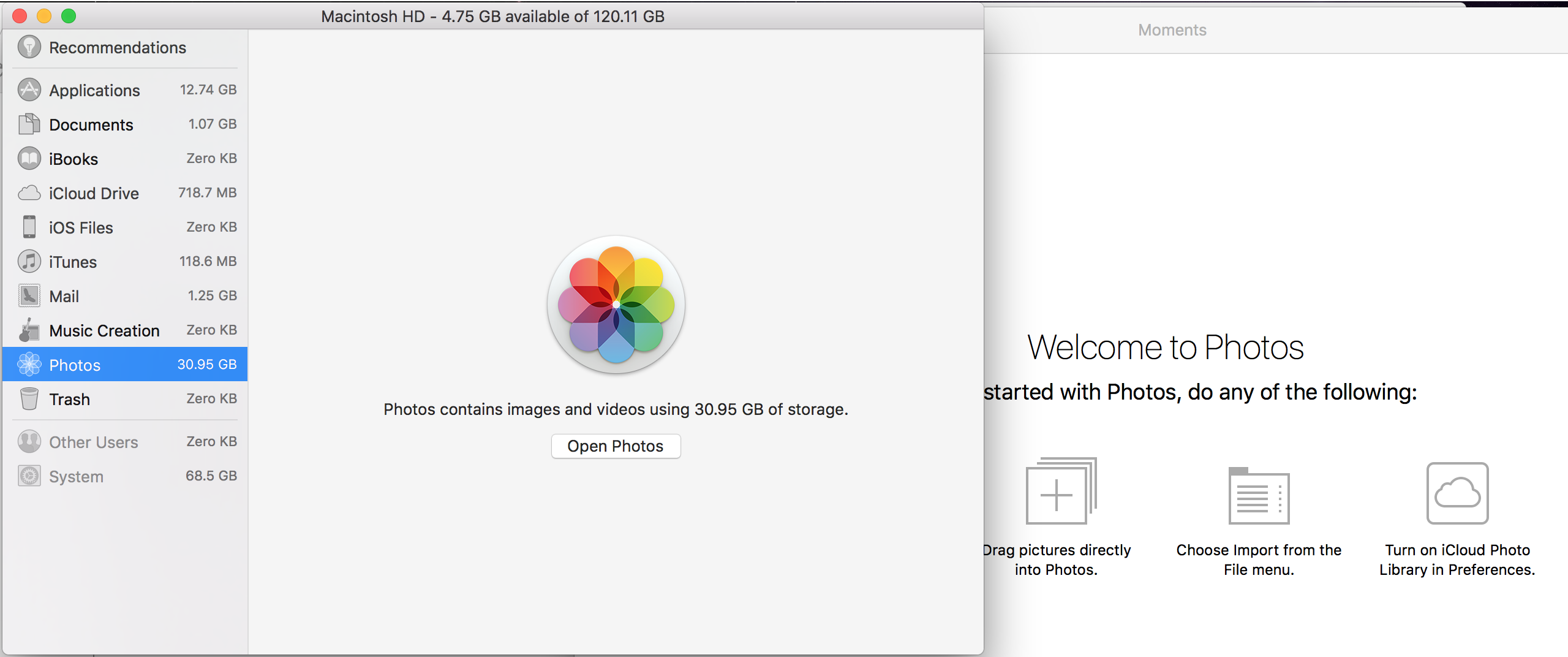Click the large Photos app logo
This screenshot has width=1568, height=657.
[x=616, y=305]
